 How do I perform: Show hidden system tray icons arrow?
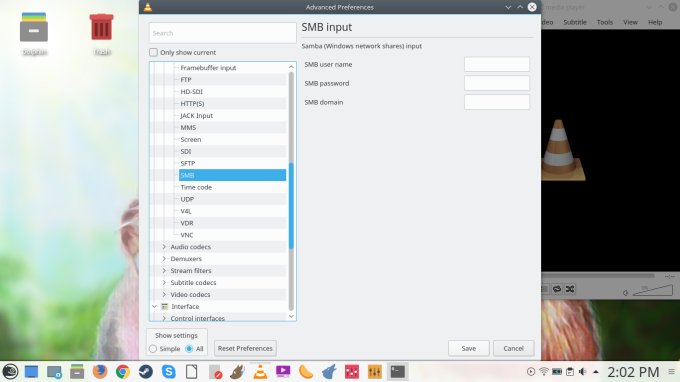pos(596,372)
